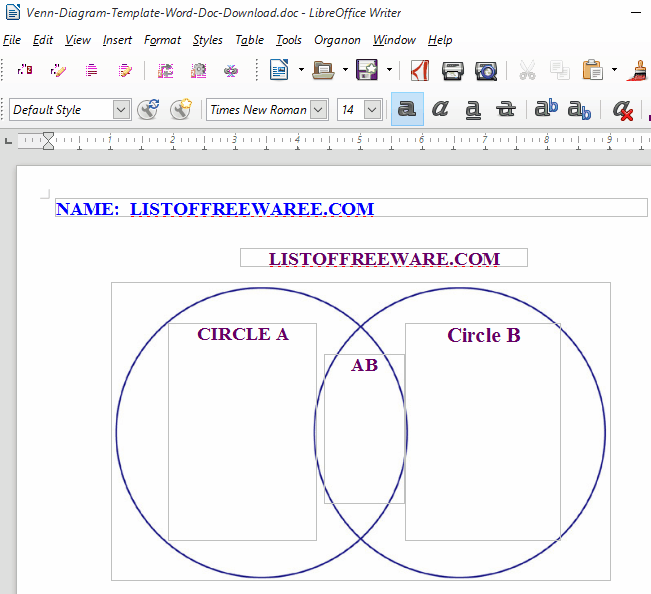Image resolution: width=651 pixels, height=594 pixels.
Task: Open the Edit menu
Action: (43, 40)
